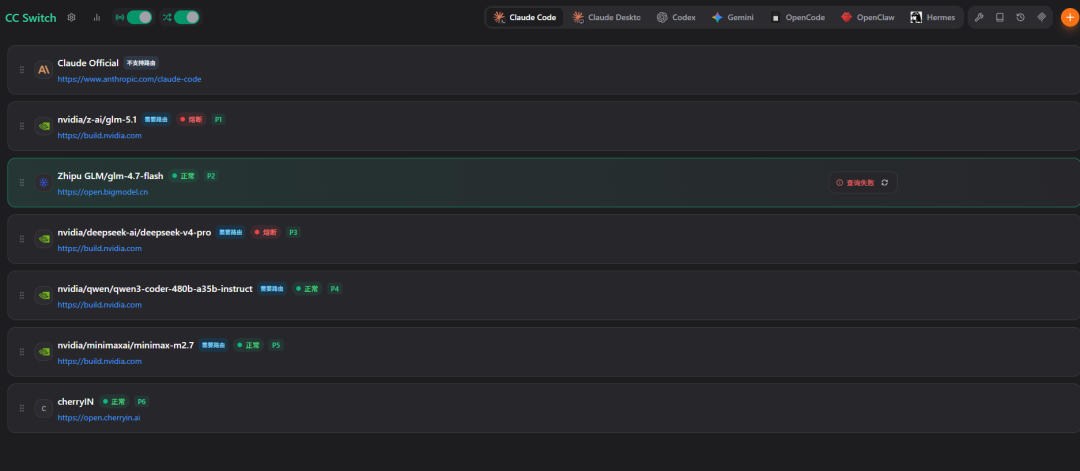Open build.nvidia.com link under qwen3-coder
Screen dimensions: 1080x471
[99, 305]
